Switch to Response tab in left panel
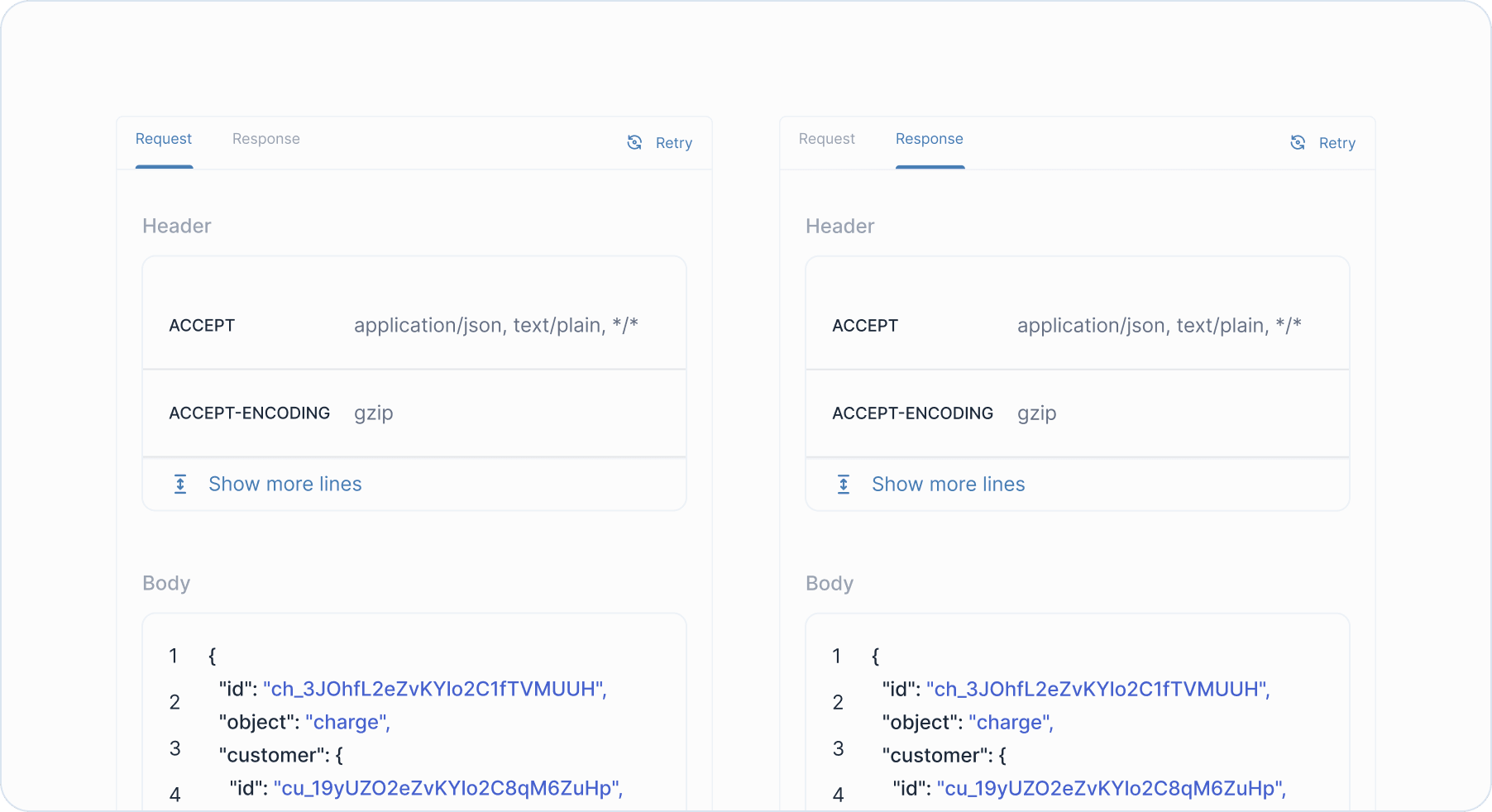The image size is (1492, 812). pyautogui.click(x=265, y=139)
